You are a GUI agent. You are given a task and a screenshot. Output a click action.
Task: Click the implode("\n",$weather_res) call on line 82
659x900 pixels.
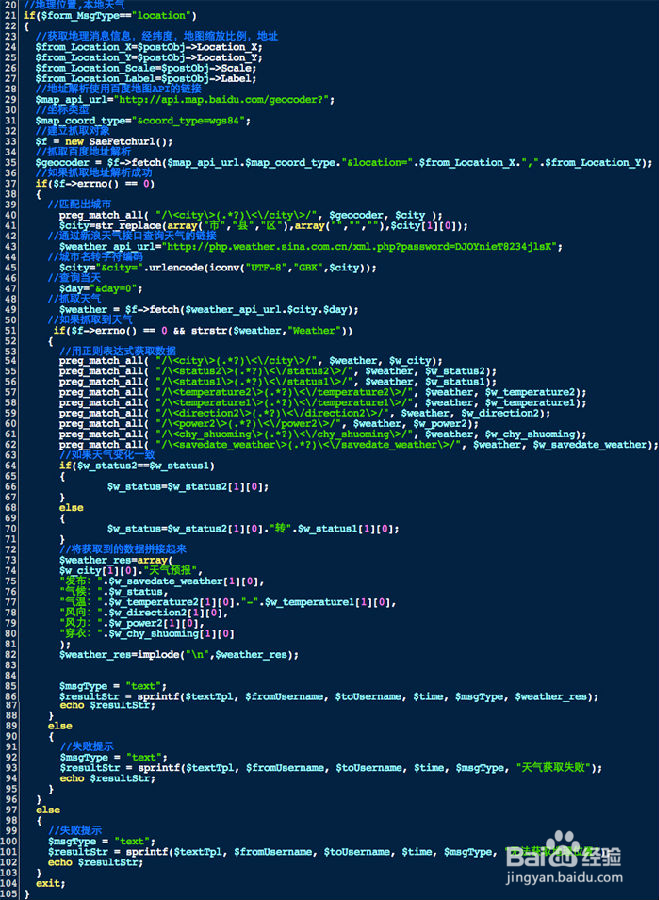pyautogui.click(x=215, y=654)
